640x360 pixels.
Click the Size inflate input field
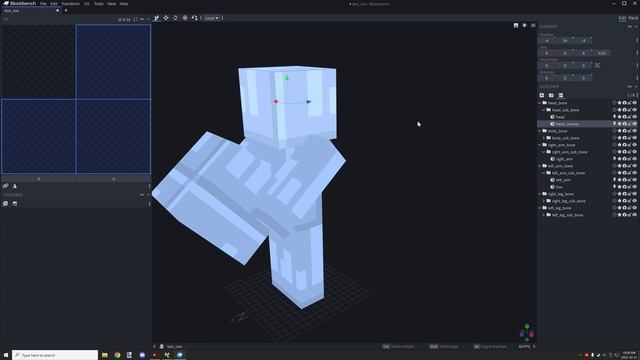pos(602,53)
